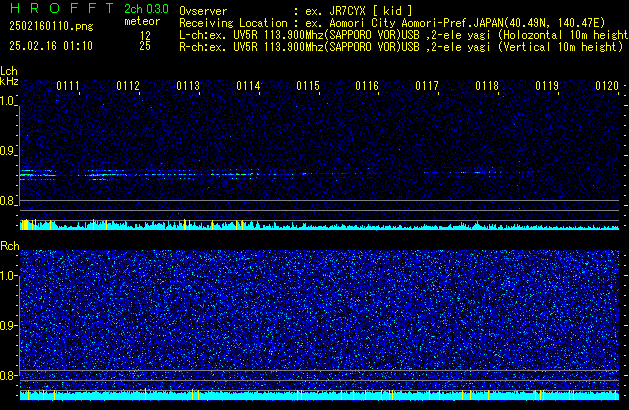Click the L-ch UV5R receiver description line
The image size is (629, 410).
(404, 35)
